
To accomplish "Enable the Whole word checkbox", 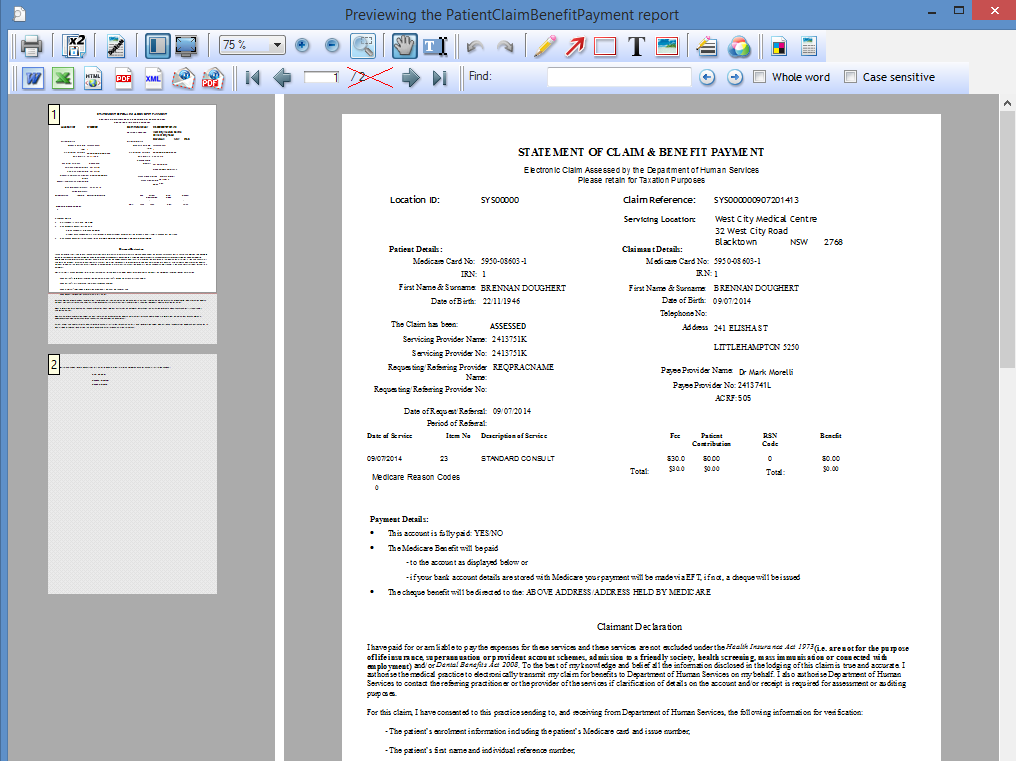I will (760, 77).
